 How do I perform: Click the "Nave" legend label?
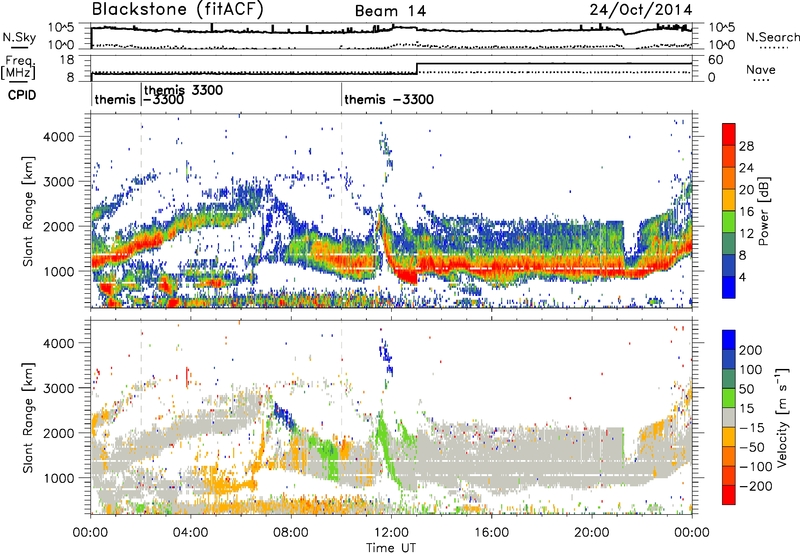(760, 69)
